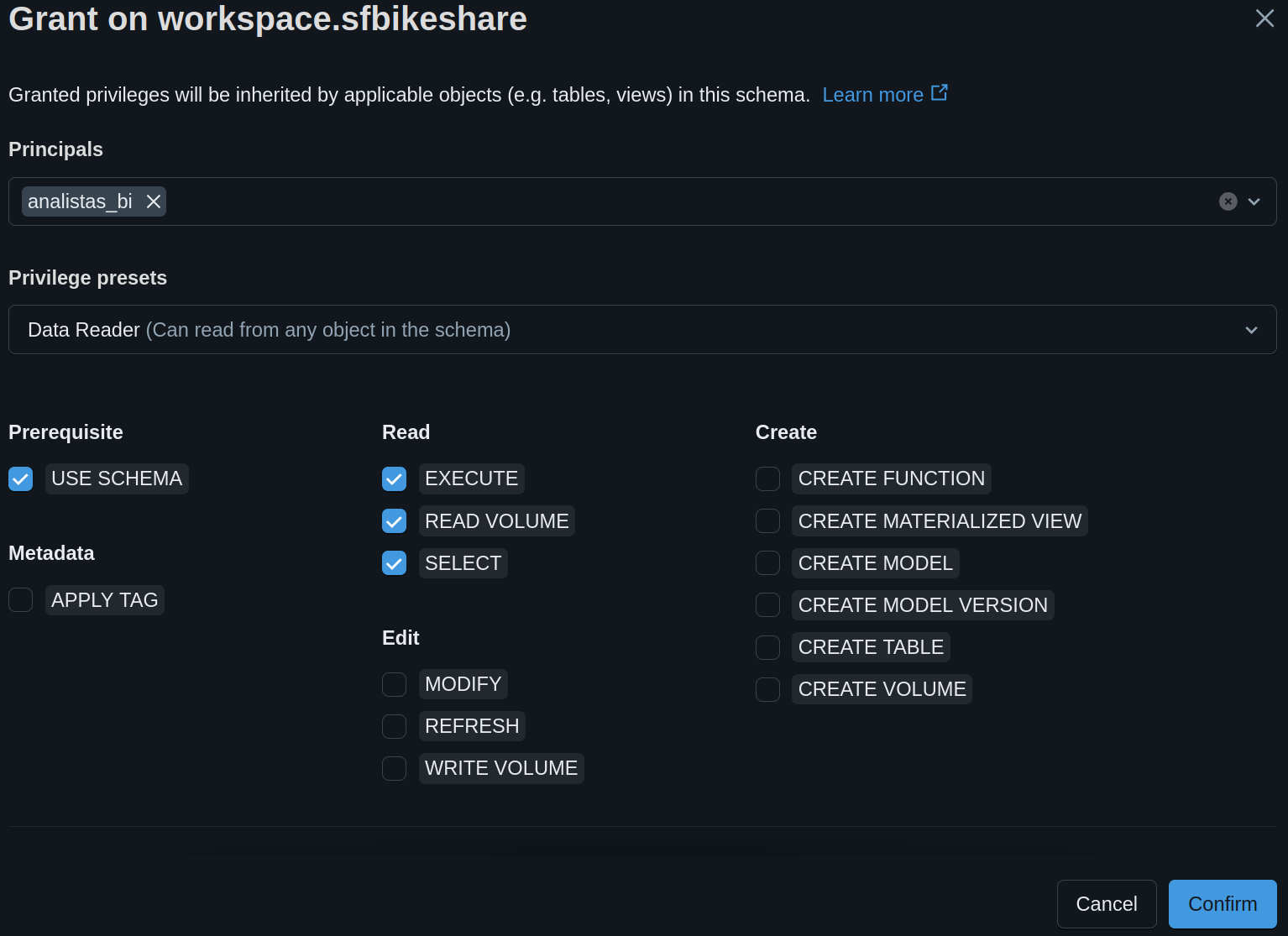Uncheck the USE SCHEMA privilege

[21, 479]
